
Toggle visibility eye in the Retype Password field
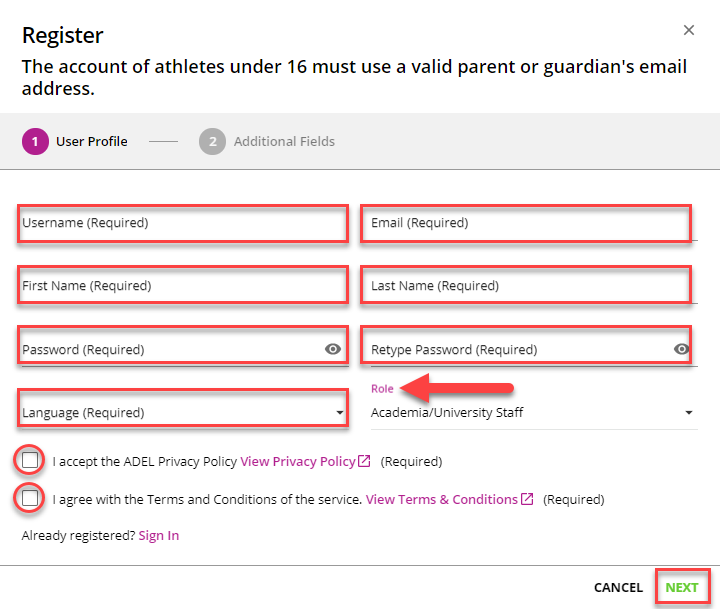click(681, 349)
